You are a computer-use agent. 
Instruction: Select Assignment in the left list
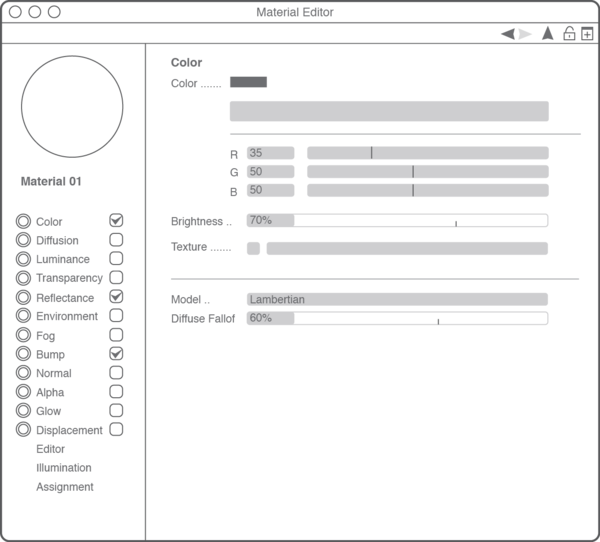(x=65, y=487)
